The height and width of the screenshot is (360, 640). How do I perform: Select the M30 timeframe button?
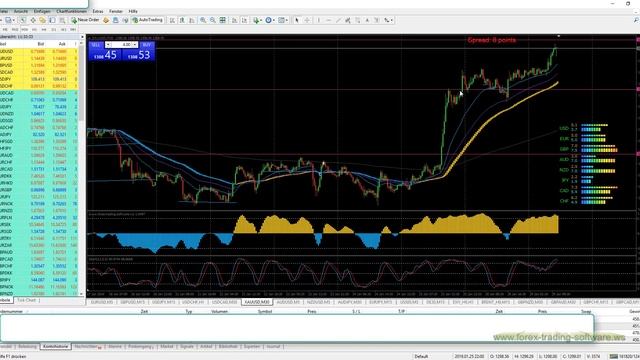(25, 29)
